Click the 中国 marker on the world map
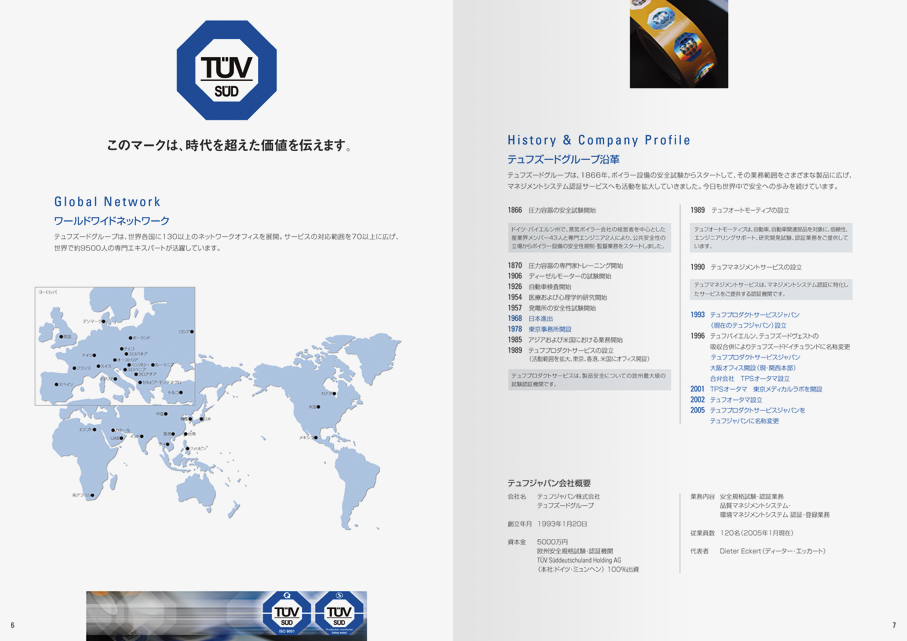 [x=166, y=414]
